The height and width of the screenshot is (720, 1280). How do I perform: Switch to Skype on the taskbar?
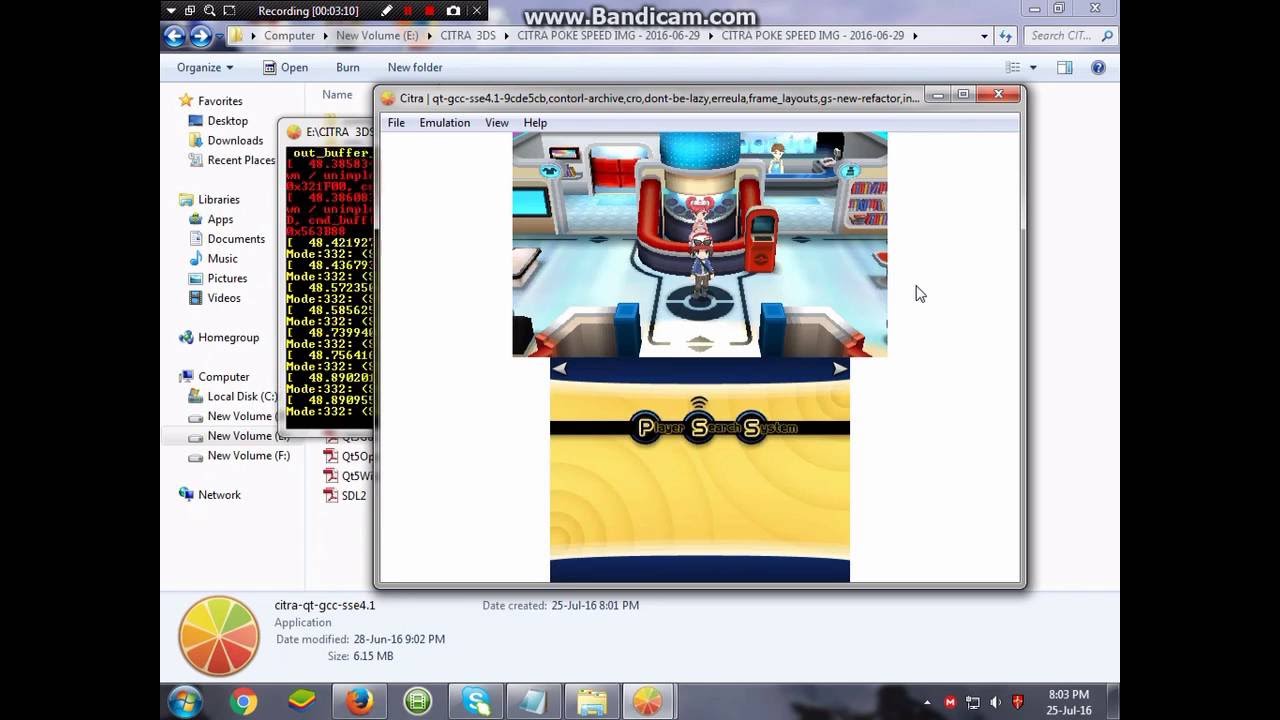(475, 702)
